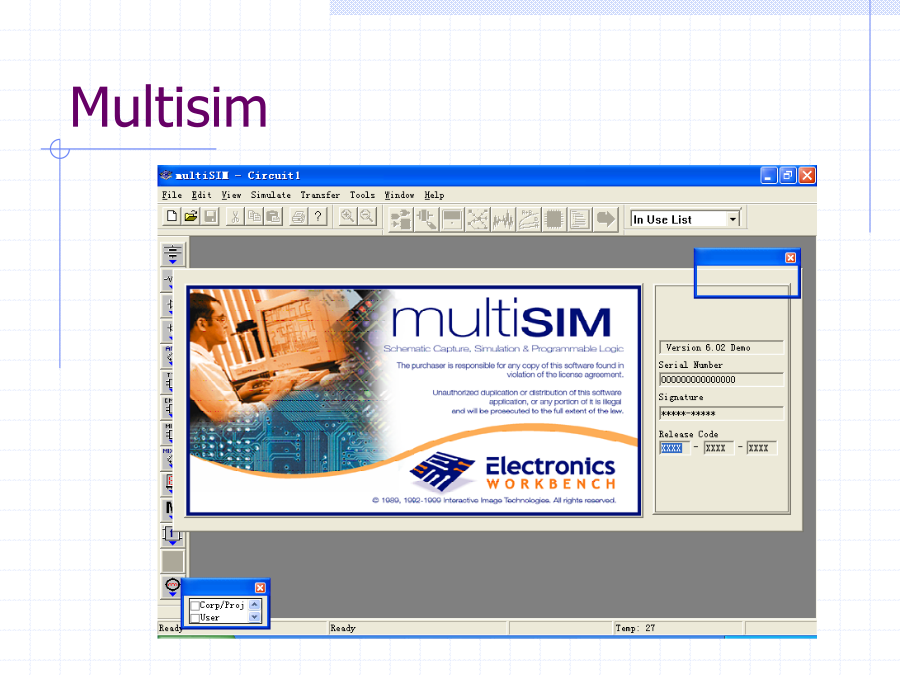This screenshot has width=900, height=675.
Task: Open the Component design bar button
Action: (x=401, y=219)
